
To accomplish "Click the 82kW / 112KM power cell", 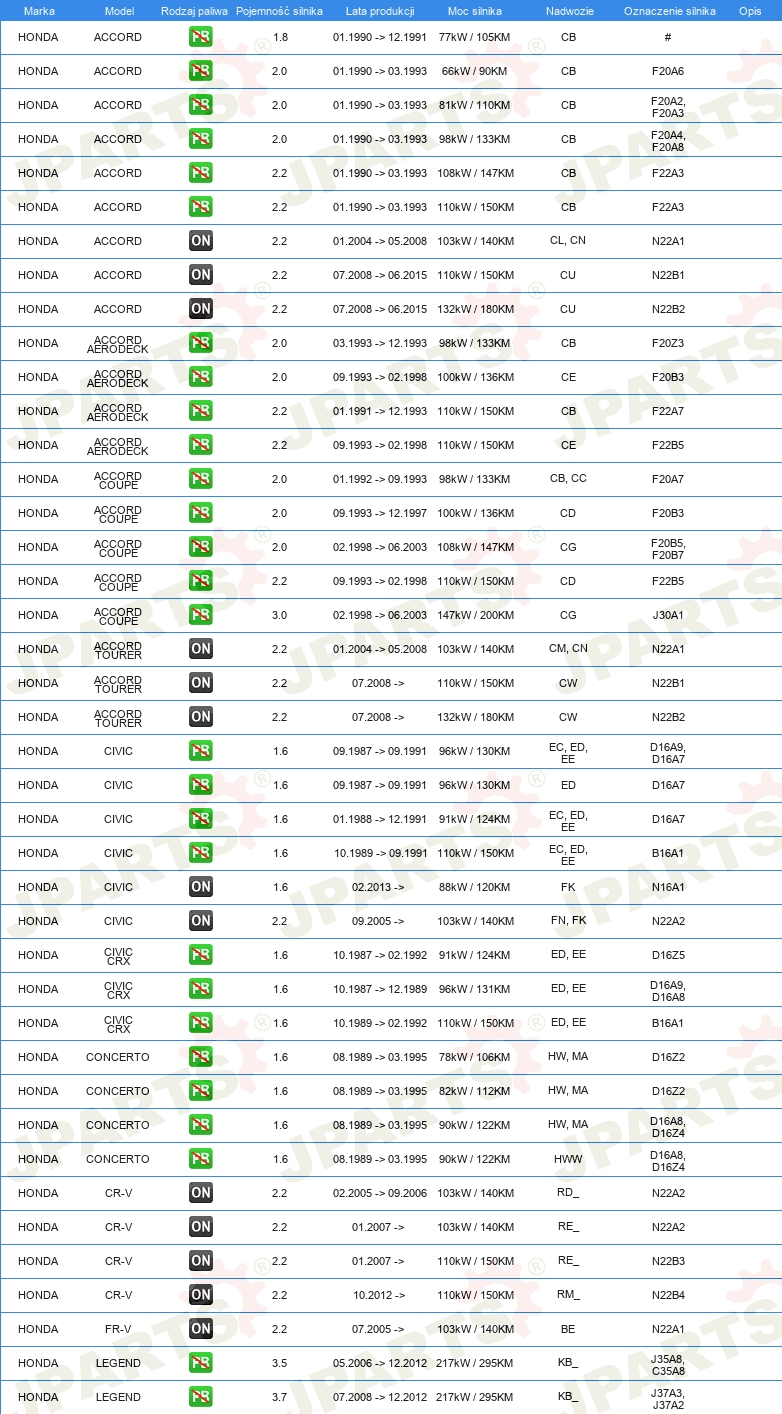I will coord(476,1091).
